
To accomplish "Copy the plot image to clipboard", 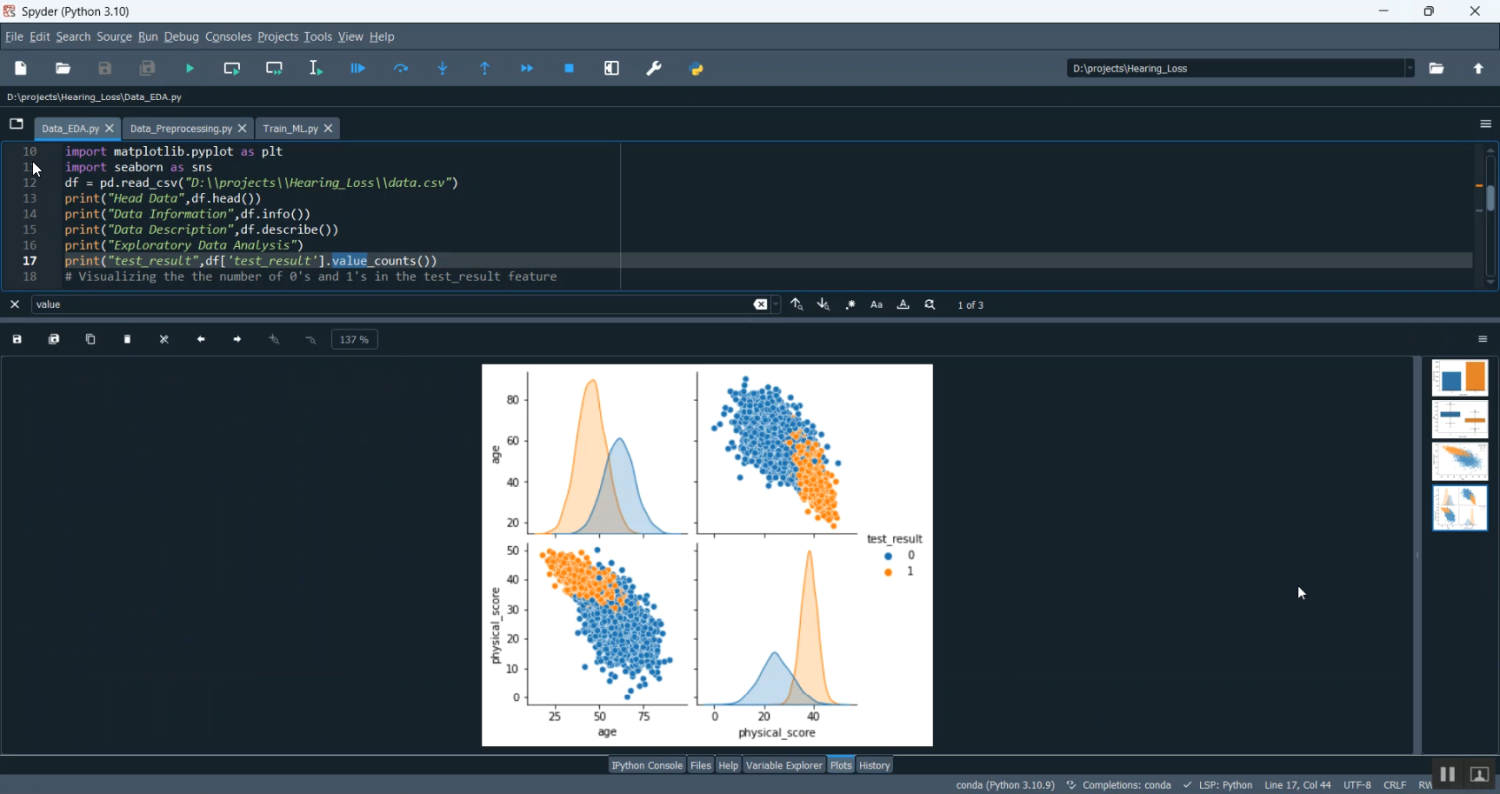I will (91, 340).
